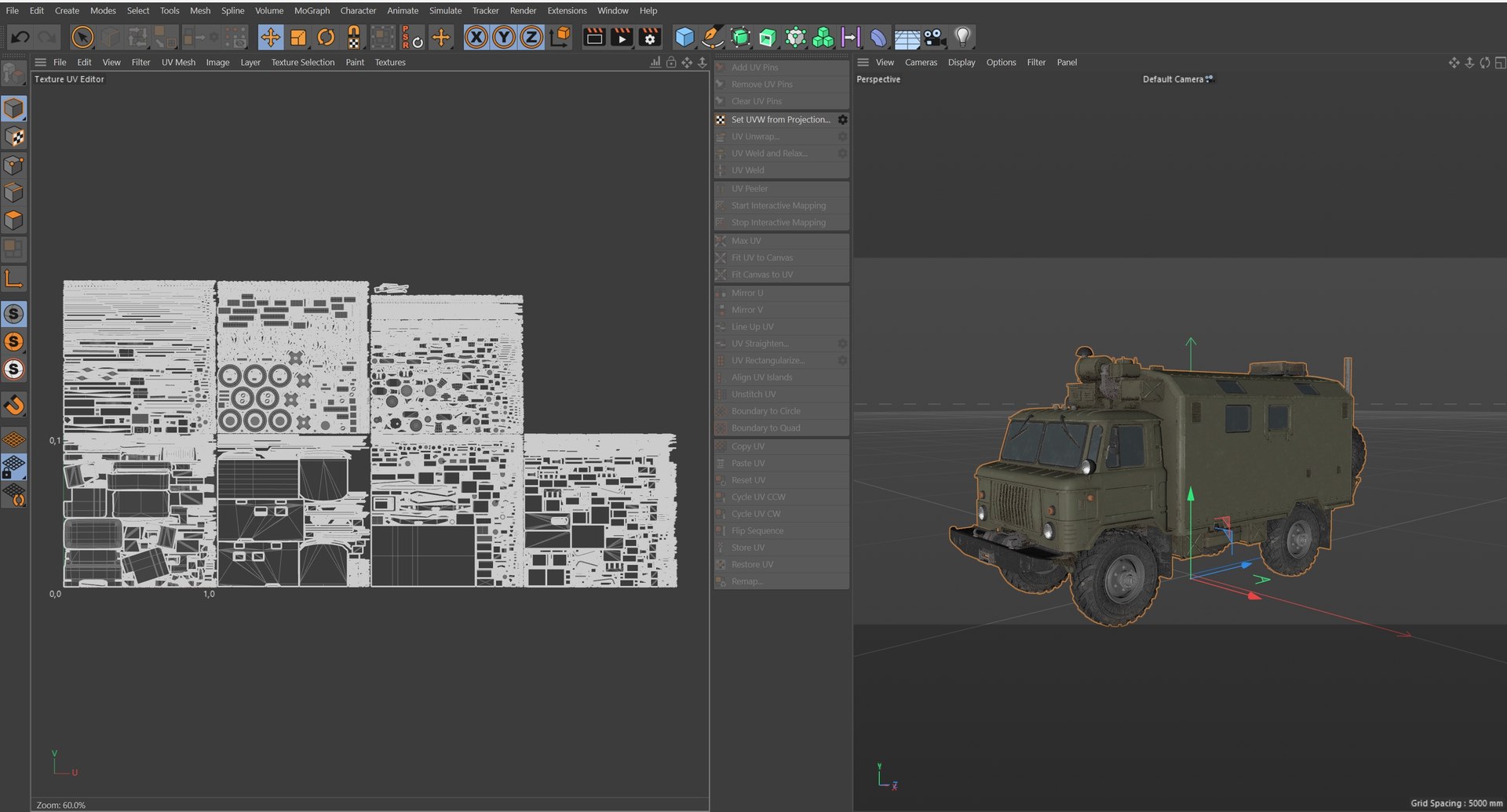The width and height of the screenshot is (1507, 812).
Task: Click the Extrude generator icon
Action: click(x=768, y=37)
